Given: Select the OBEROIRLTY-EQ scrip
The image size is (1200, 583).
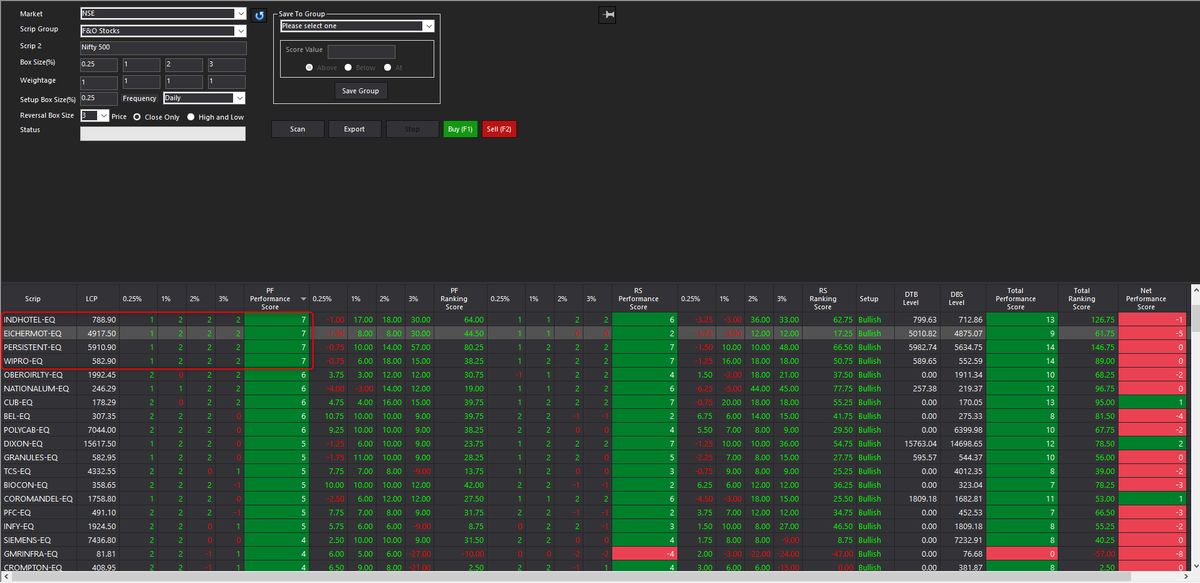Looking at the screenshot, I should pyautogui.click(x=33, y=374).
